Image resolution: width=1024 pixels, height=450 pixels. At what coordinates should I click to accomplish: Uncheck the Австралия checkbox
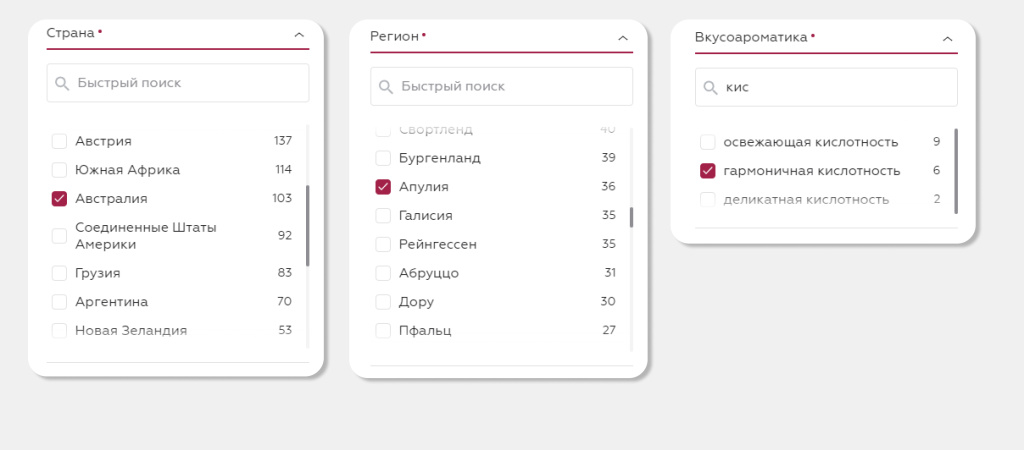coord(59,198)
